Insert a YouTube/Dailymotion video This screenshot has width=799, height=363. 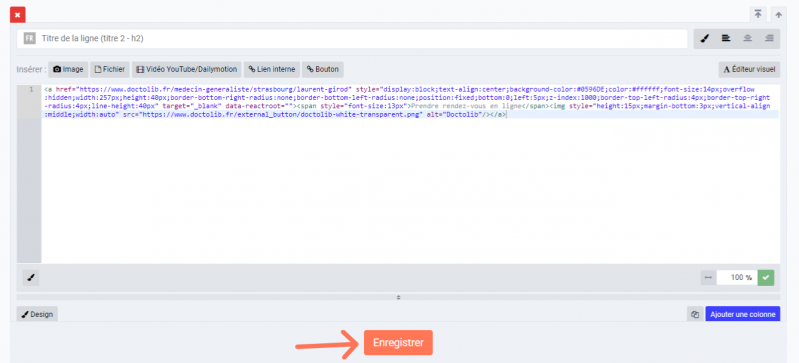pyautogui.click(x=187, y=69)
